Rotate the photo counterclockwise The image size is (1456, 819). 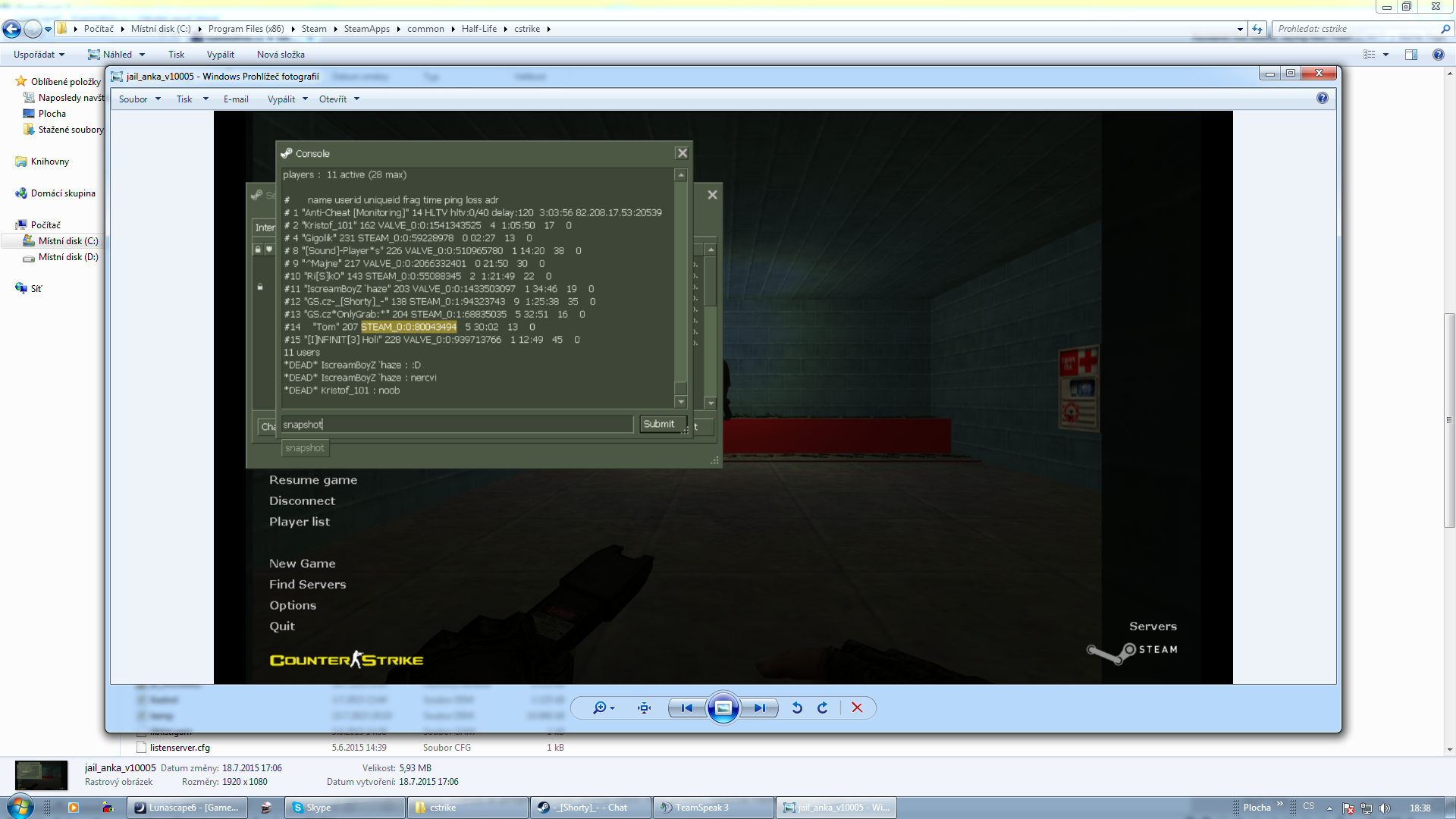tap(797, 708)
